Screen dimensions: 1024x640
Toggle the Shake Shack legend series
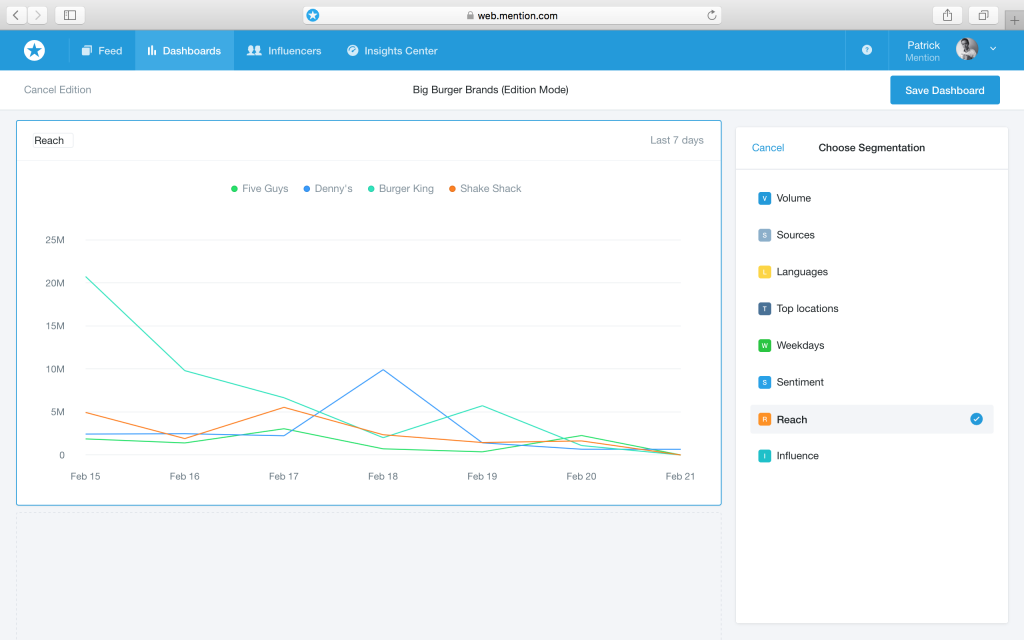click(x=485, y=188)
